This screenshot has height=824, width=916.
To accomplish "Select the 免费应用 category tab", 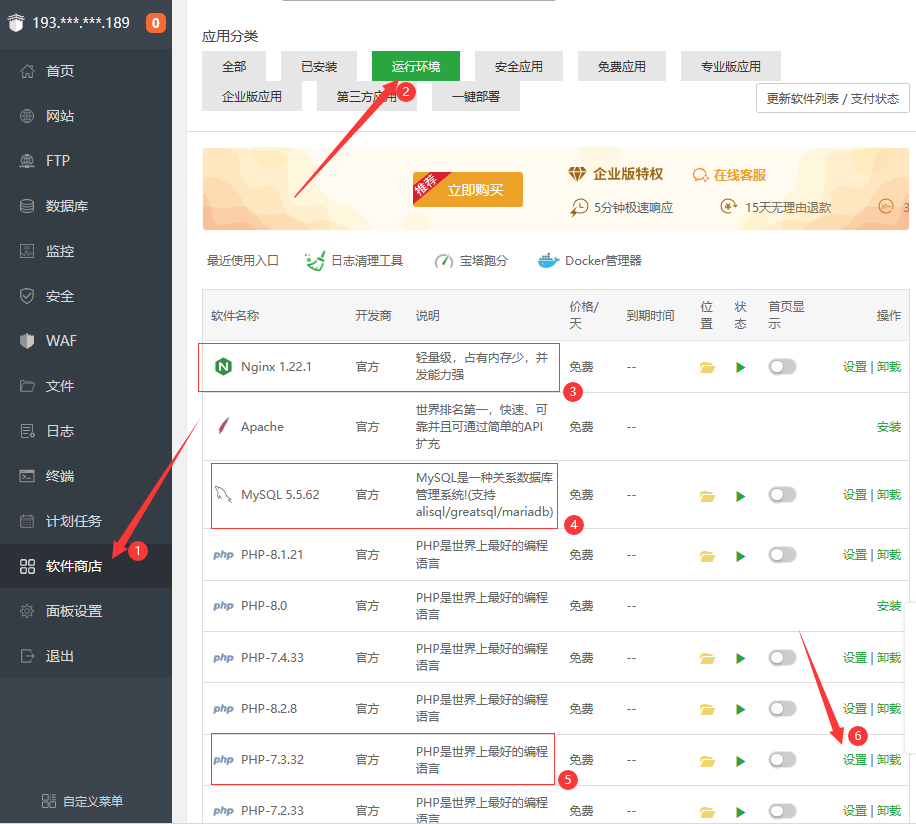I will (x=622, y=66).
